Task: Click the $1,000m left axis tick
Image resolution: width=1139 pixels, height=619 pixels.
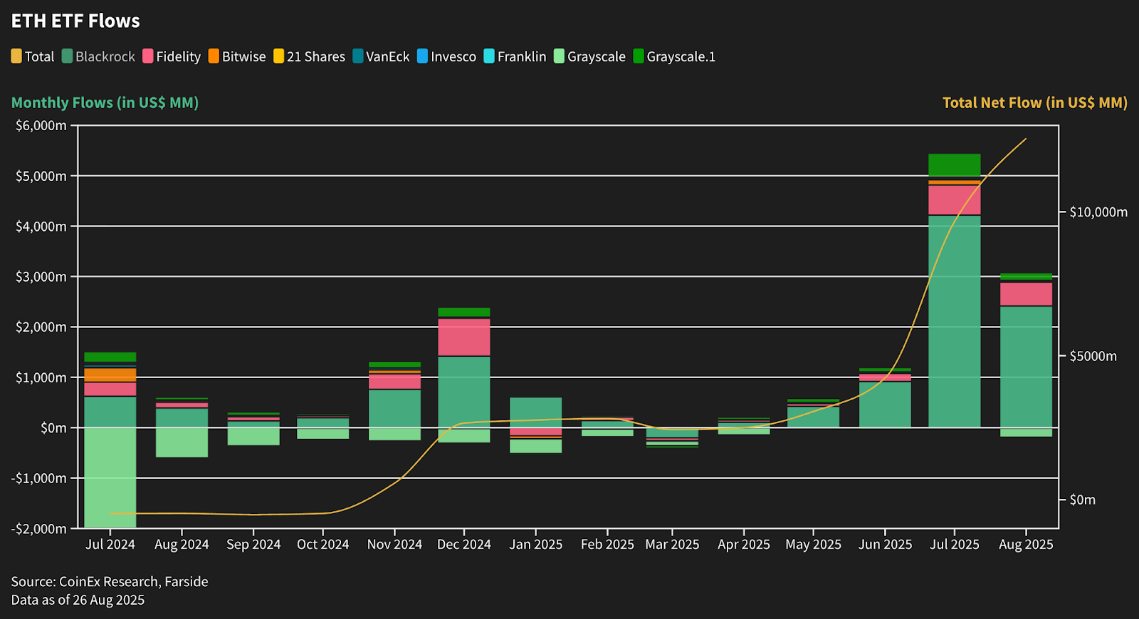Action: pos(41,377)
